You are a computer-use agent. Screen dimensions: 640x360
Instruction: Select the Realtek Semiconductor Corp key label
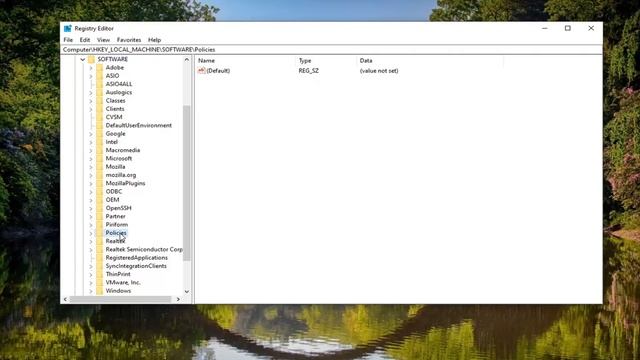(x=144, y=249)
